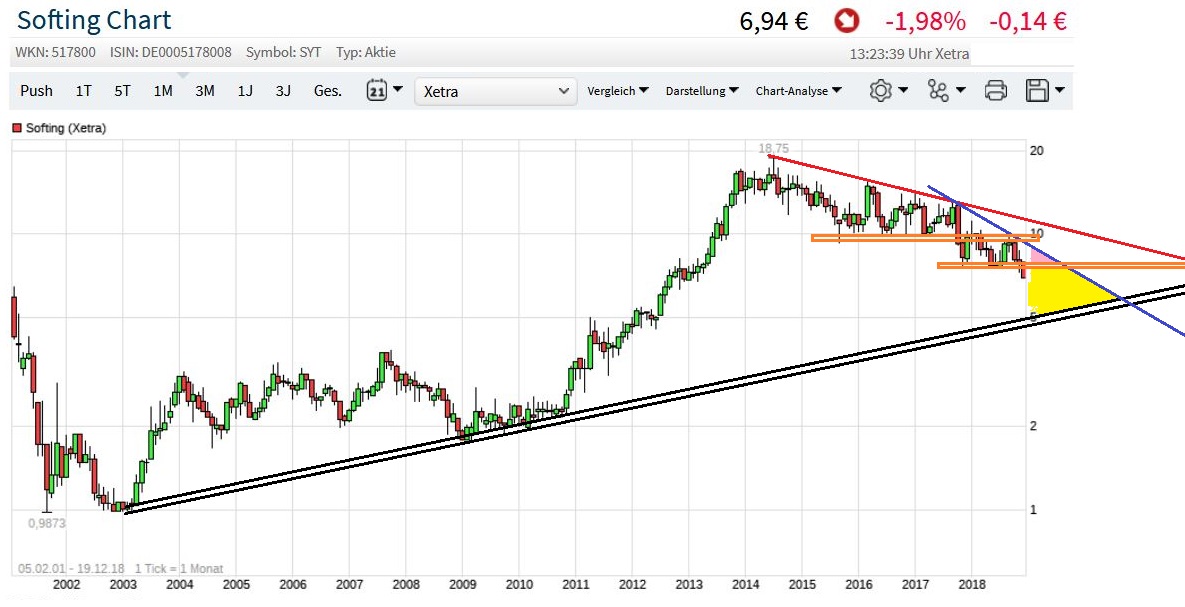Switch chart to 3J timeframe

tap(283, 91)
